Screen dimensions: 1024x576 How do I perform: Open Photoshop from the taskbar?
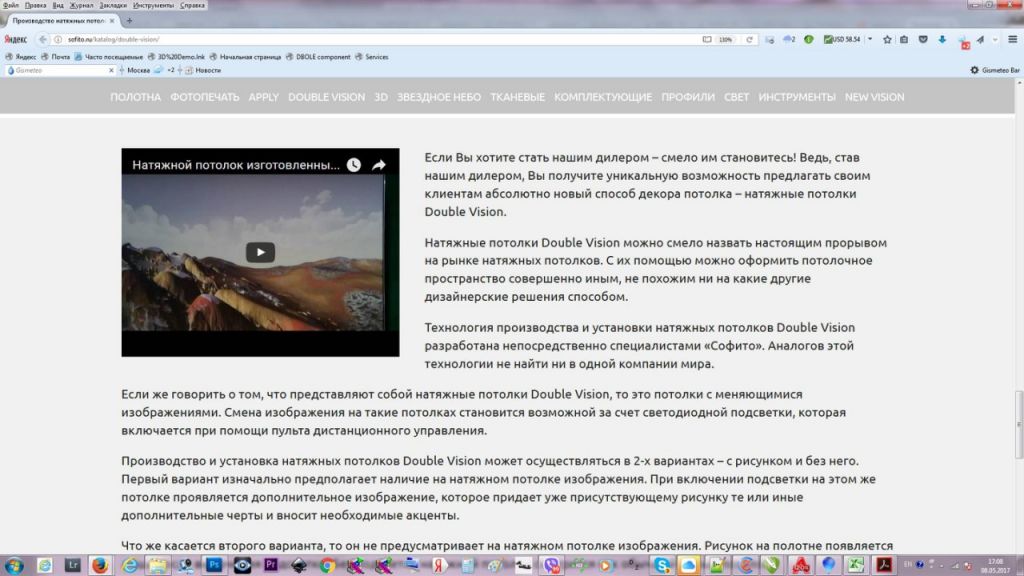click(x=213, y=565)
